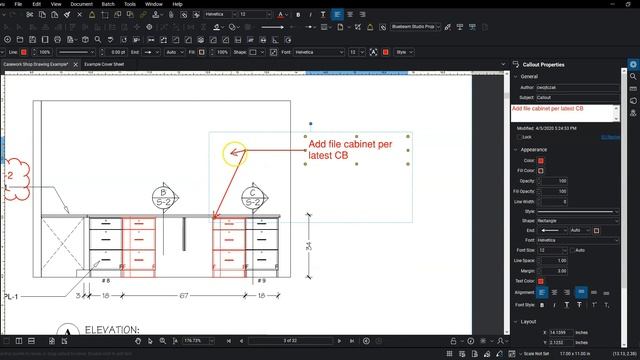Collapse the Appearance section in properties panel

(516, 150)
